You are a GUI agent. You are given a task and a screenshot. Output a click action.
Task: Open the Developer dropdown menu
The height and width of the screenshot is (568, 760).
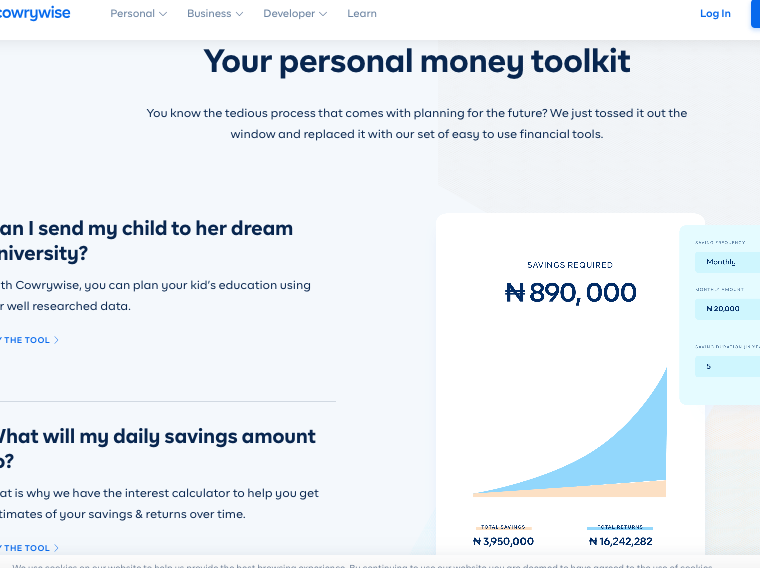tap(295, 14)
